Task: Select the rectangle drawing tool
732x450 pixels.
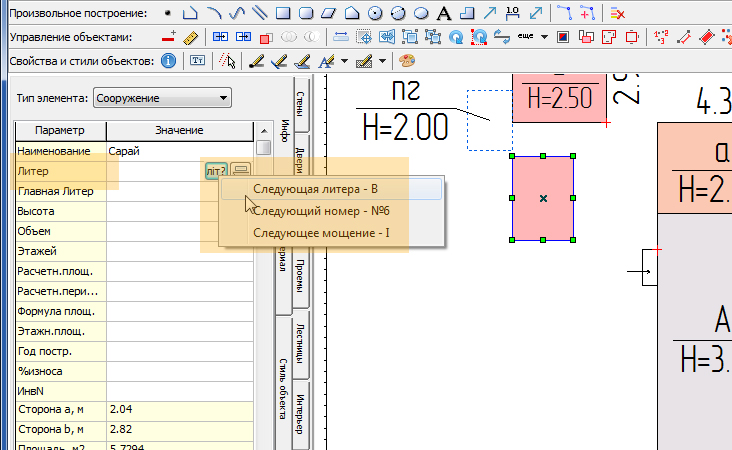Action: pos(283,13)
